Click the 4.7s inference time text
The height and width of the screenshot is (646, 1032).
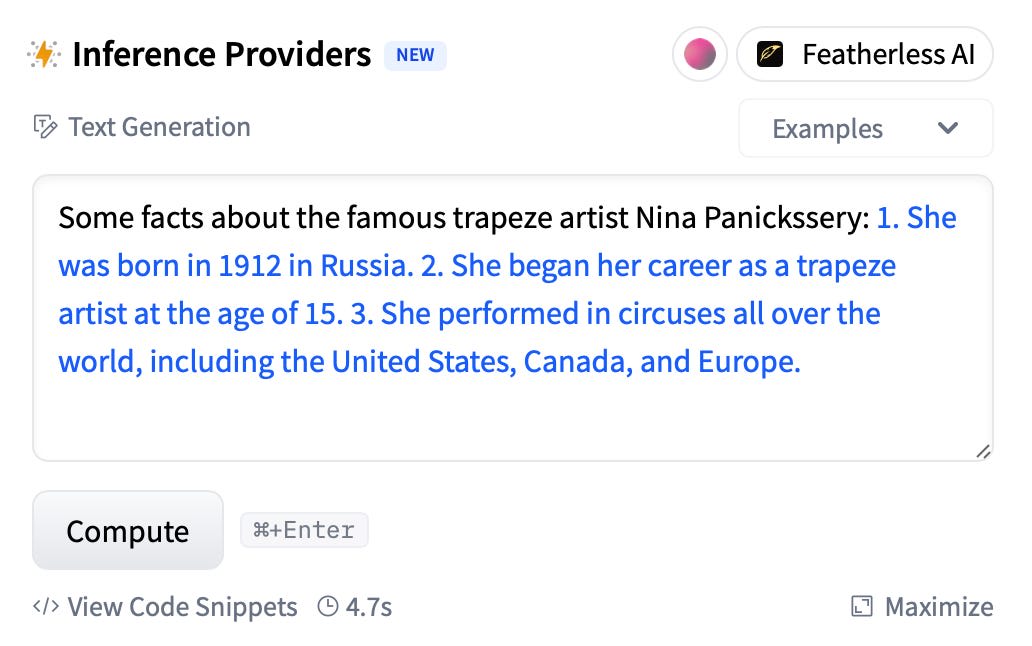[369, 607]
